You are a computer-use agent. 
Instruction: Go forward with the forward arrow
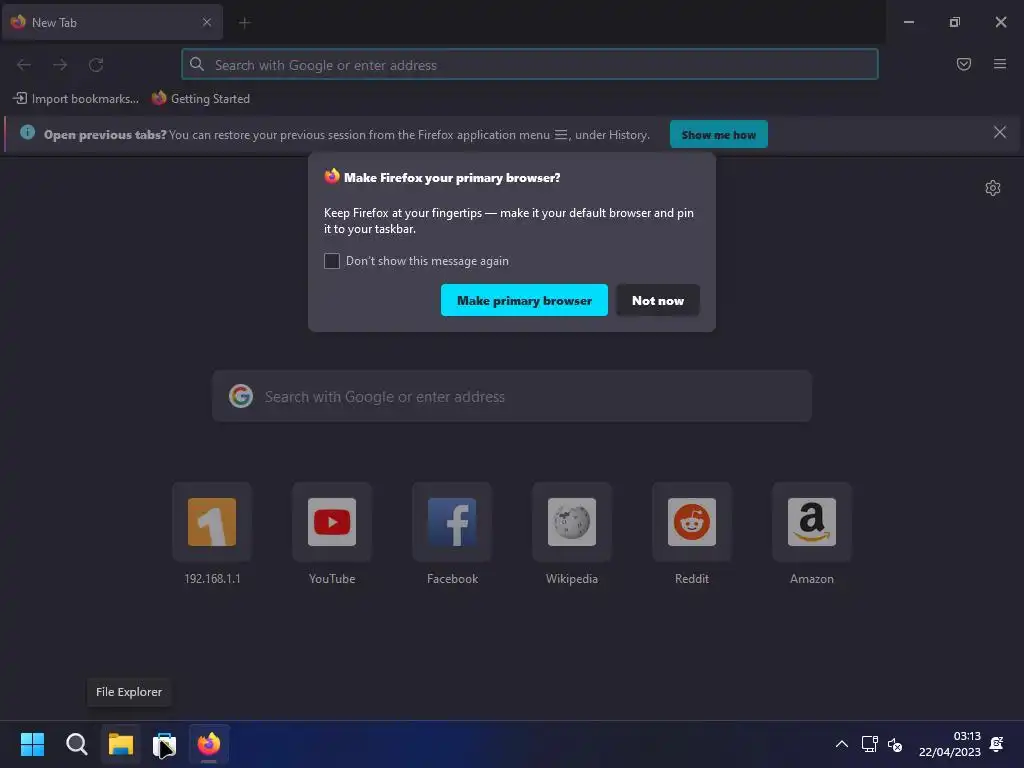60,65
